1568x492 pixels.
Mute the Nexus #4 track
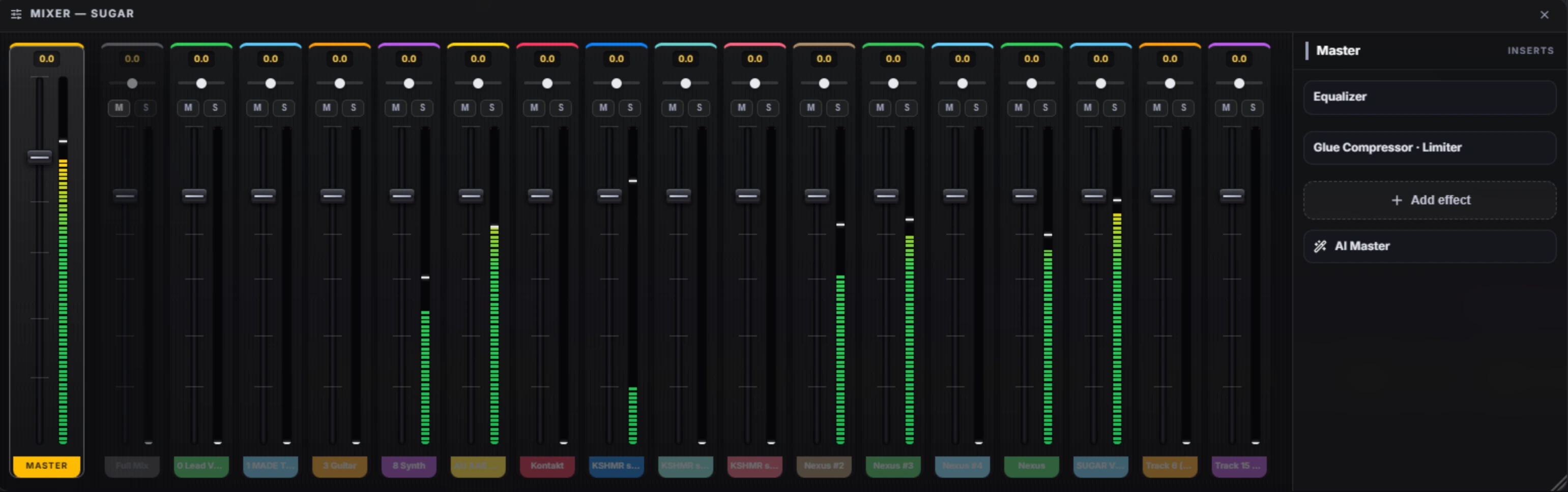(949, 108)
